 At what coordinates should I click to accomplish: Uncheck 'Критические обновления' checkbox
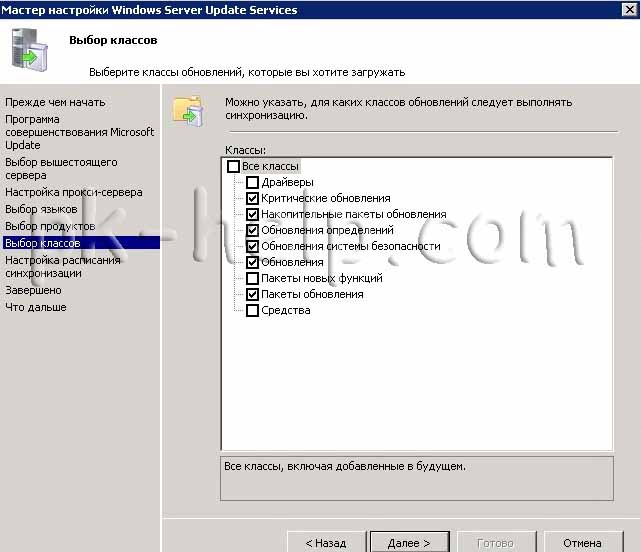[253, 198]
